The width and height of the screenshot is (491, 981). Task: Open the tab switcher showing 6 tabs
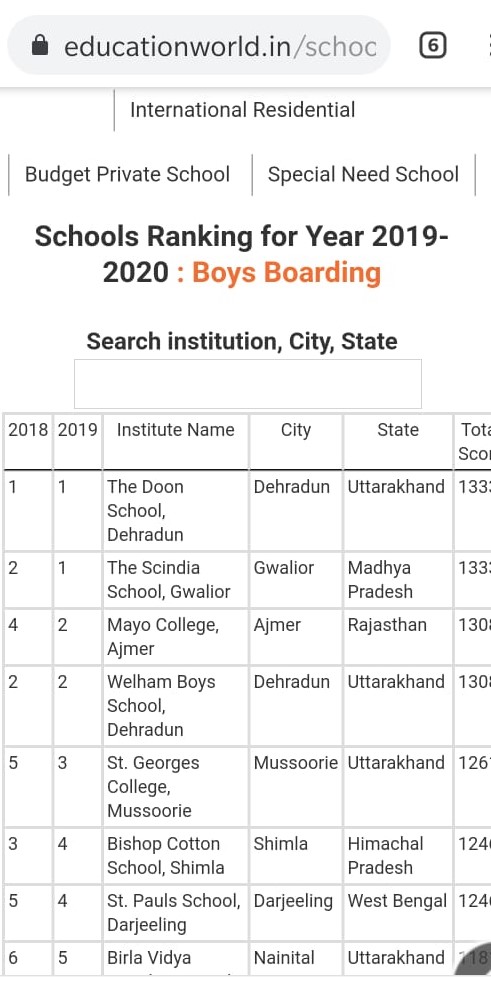(x=433, y=46)
